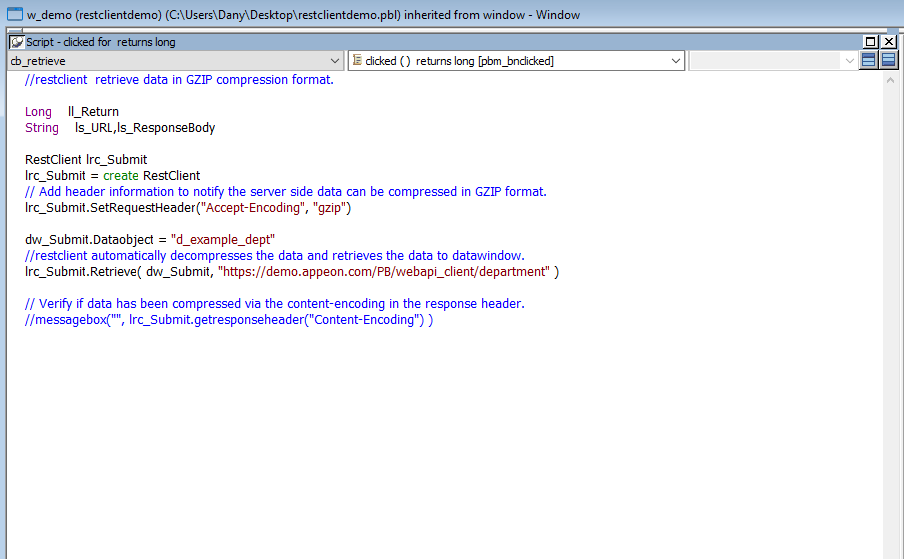This screenshot has width=904, height=559.
Task: Open the cb_retrieve control dropdown
Action: click(334, 61)
